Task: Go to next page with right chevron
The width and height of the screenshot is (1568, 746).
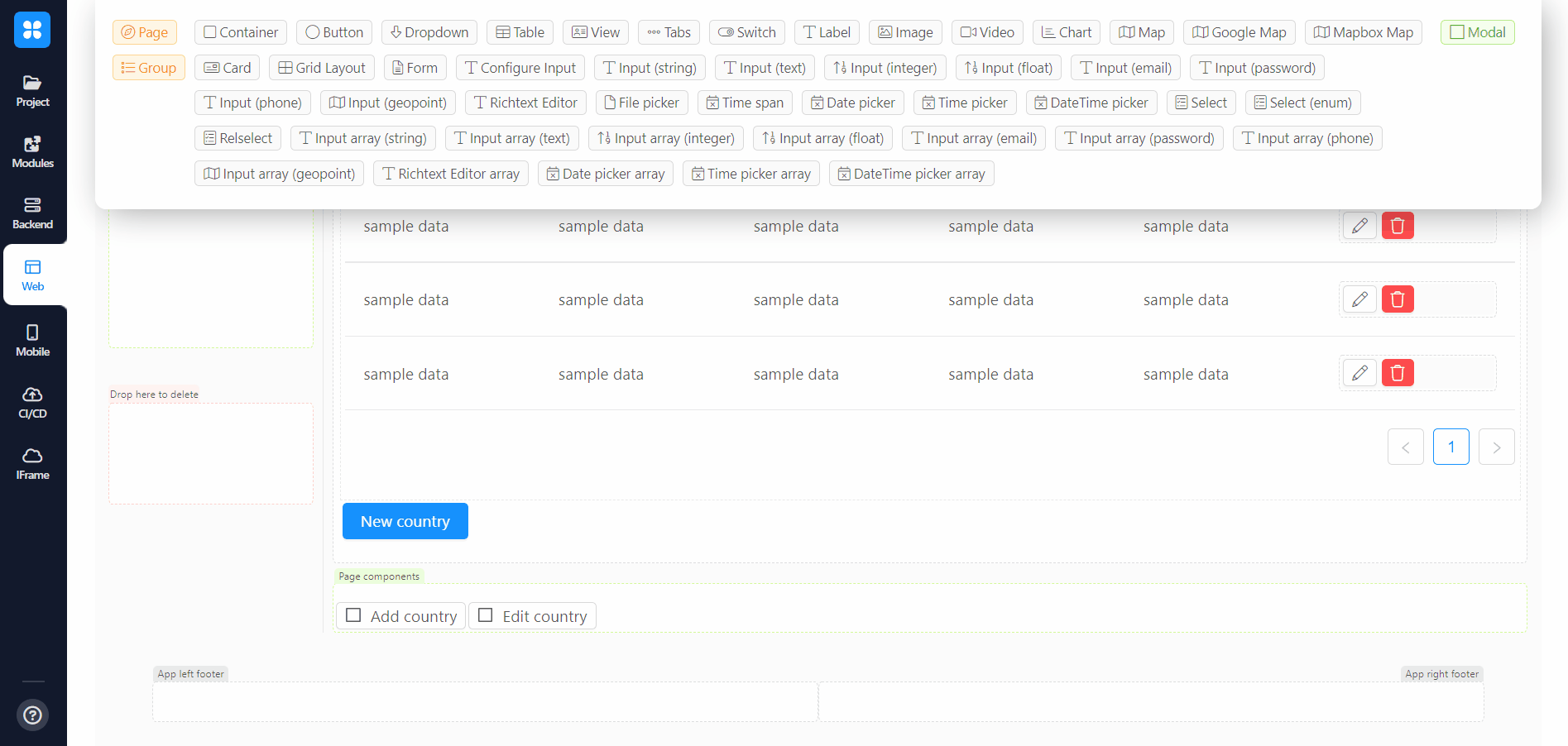Action: (x=1496, y=447)
